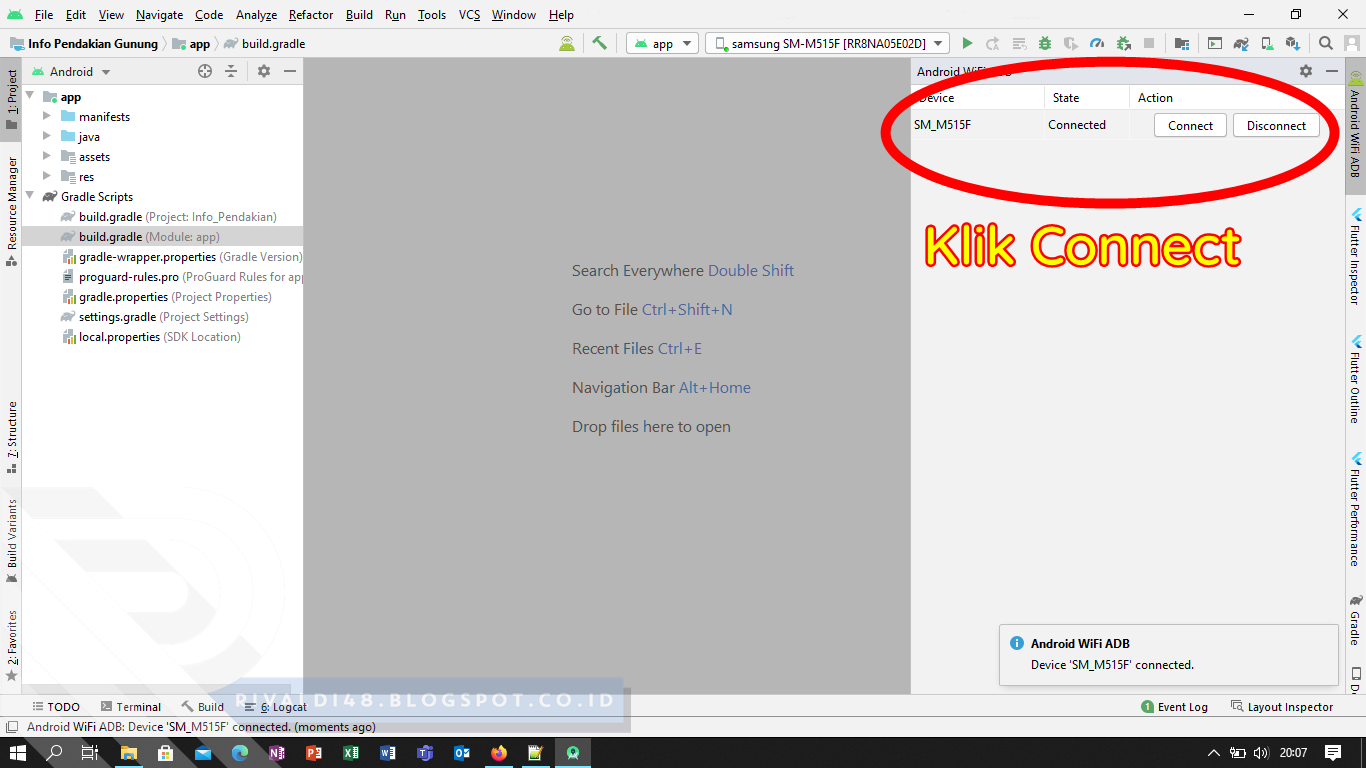This screenshot has height=768, width=1366.
Task: Open the Device Manager phone icon
Action: click(1266, 43)
